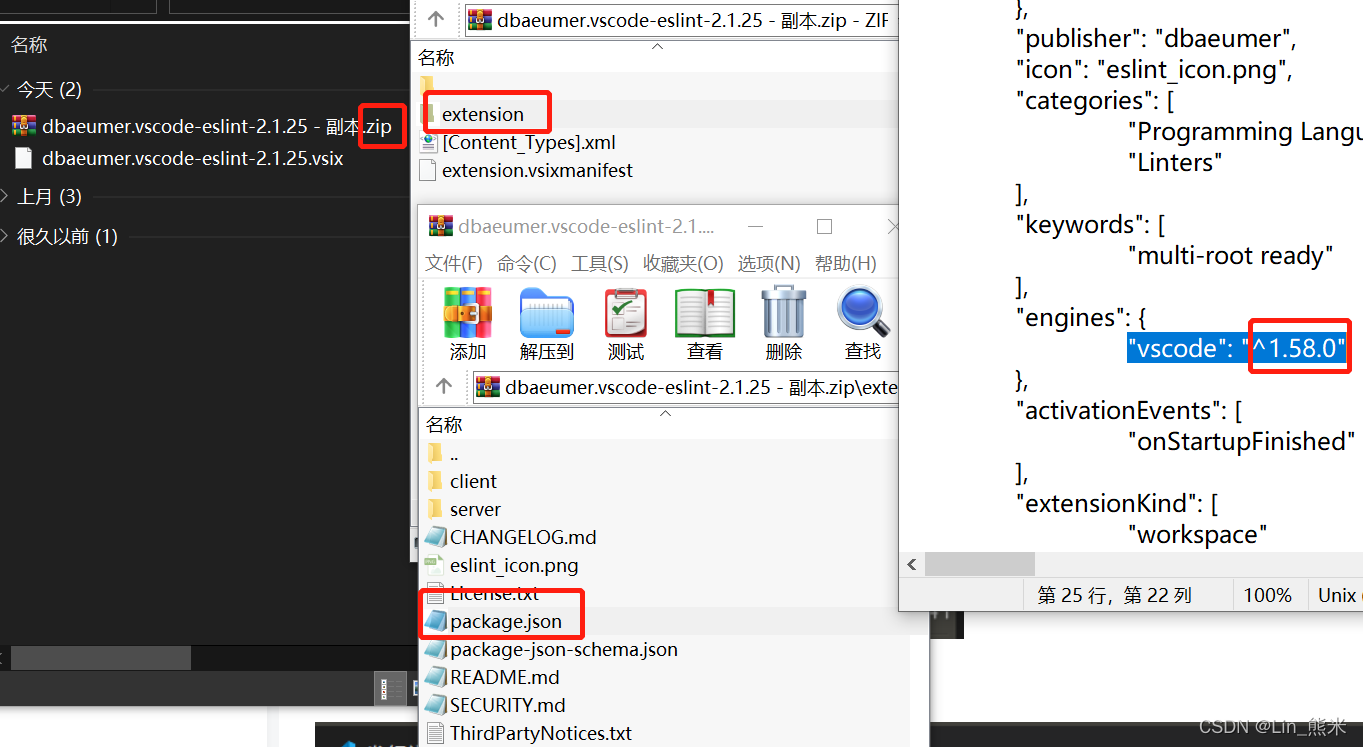Expand the 很久以前 (1) group
1363x747 pixels.
(x=6, y=236)
